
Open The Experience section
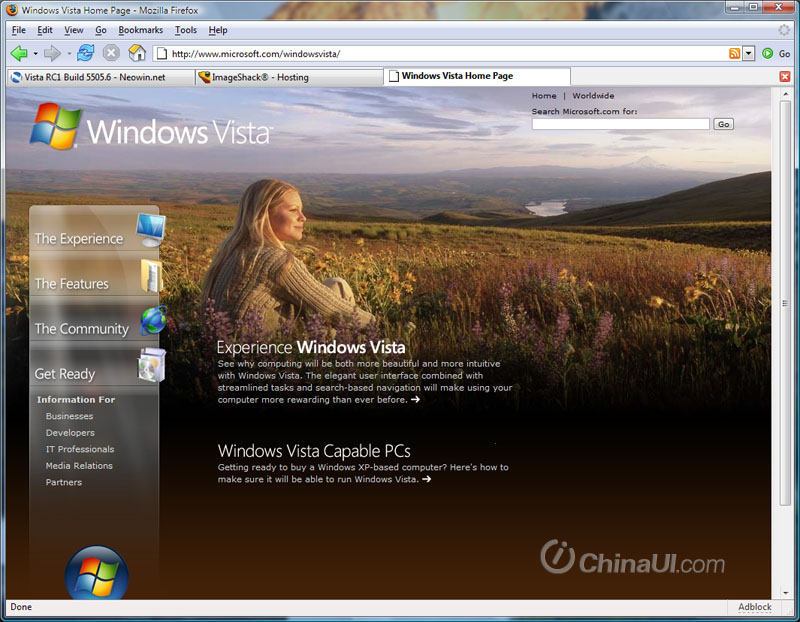click(79, 239)
